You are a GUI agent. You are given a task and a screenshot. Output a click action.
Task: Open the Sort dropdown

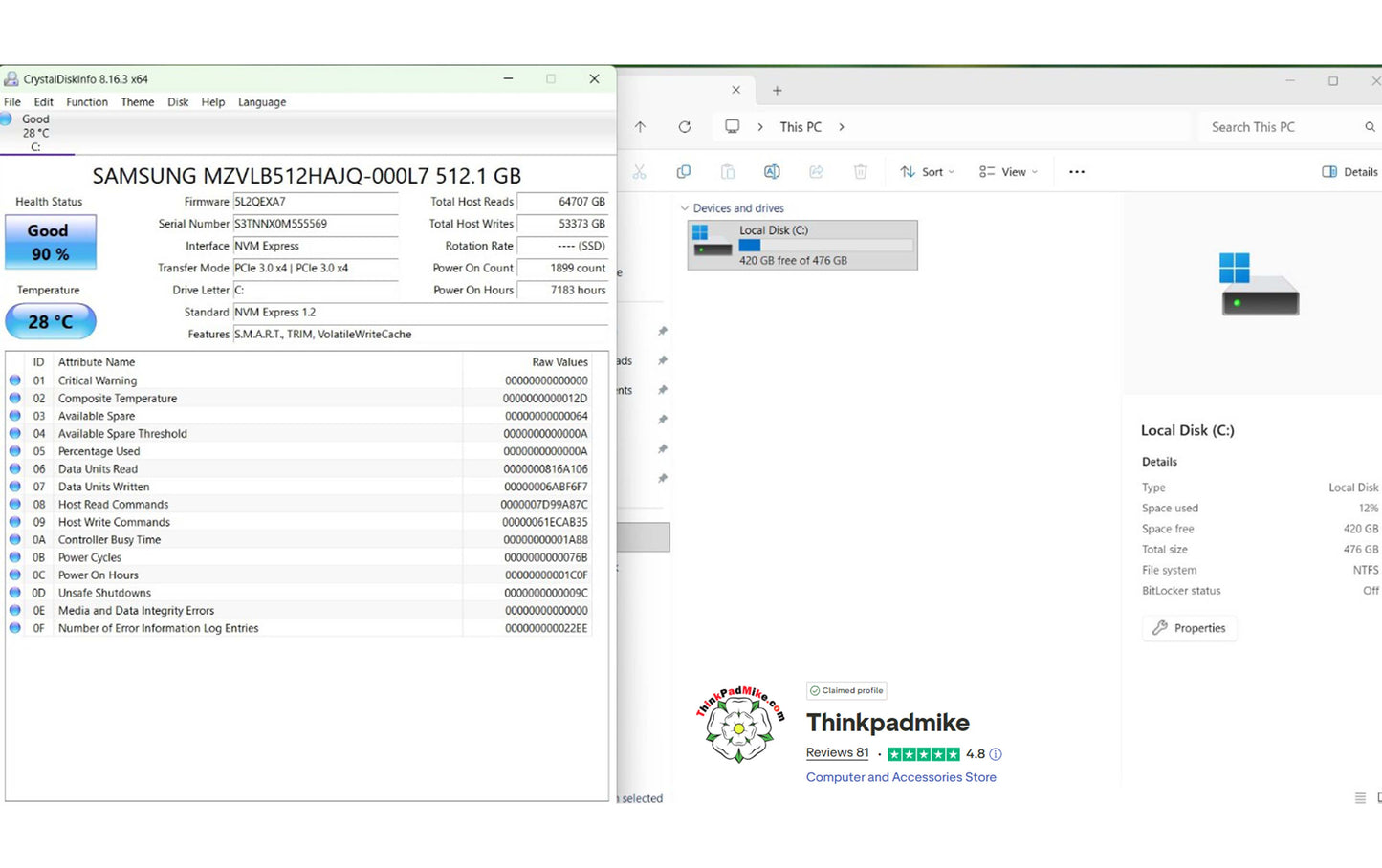point(927,172)
